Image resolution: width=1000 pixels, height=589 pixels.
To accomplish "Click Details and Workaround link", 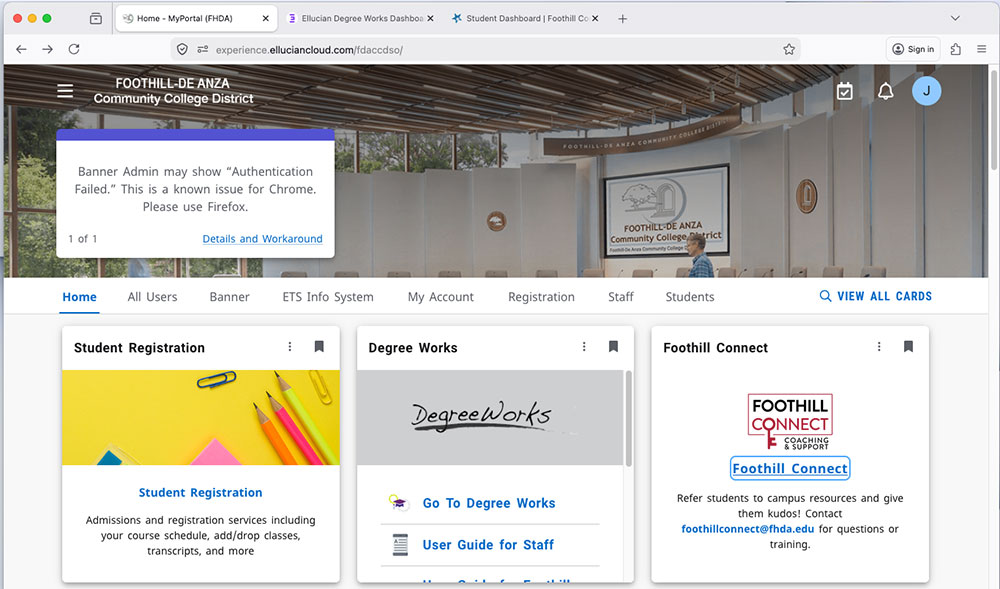I will pos(262,239).
